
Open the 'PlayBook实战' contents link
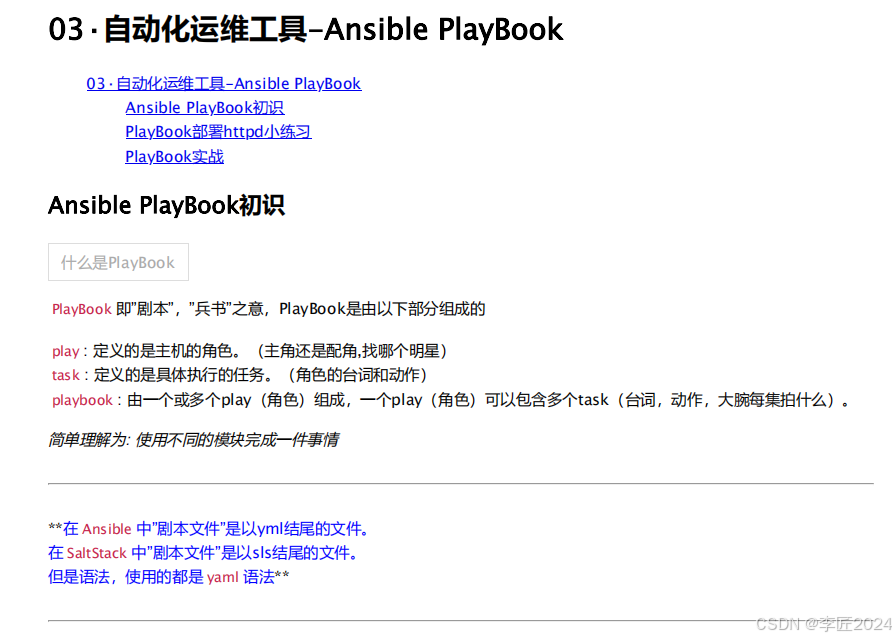click(174, 157)
